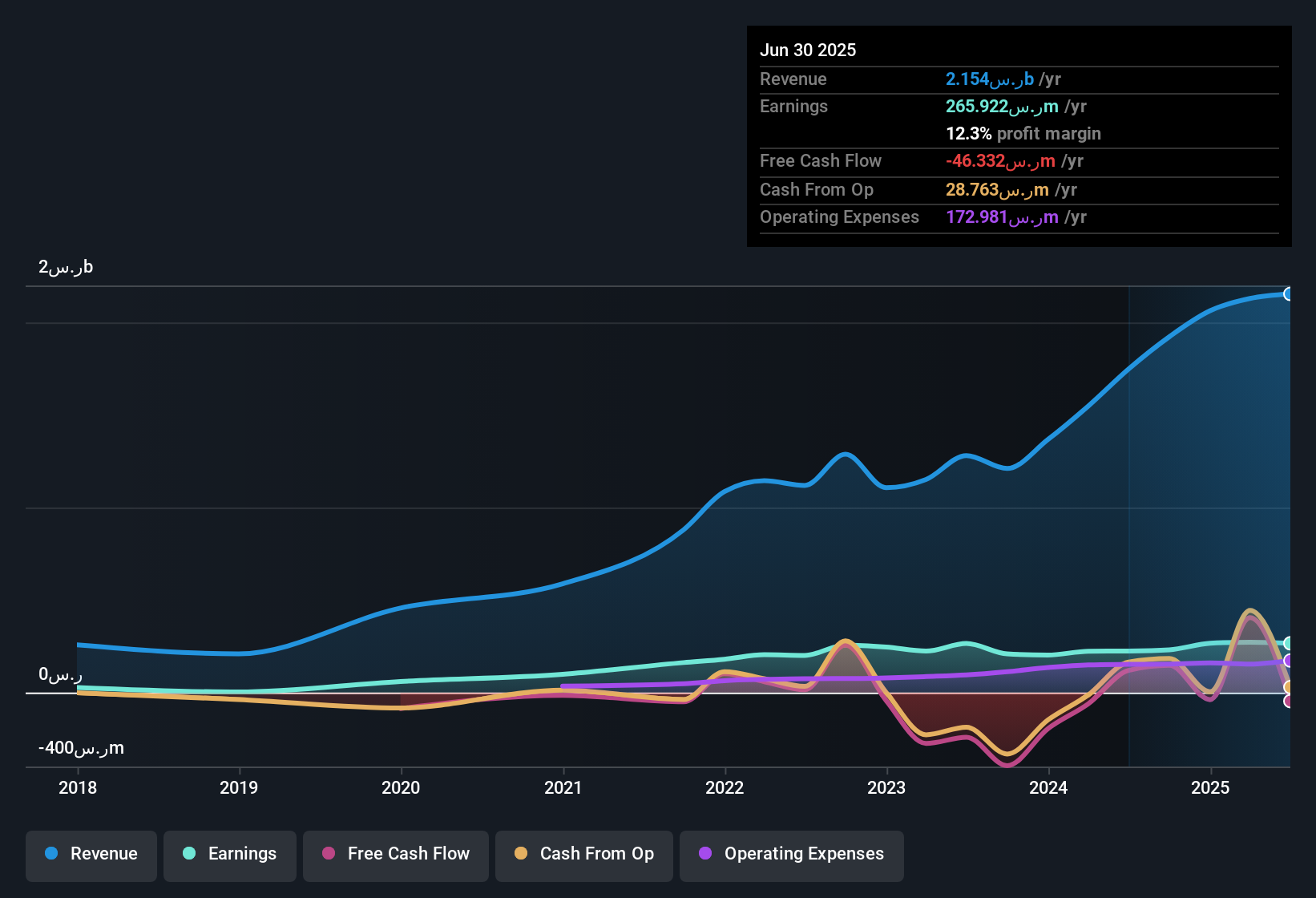Click the Jun 30 2025 tooltip header
1316x898 pixels.
(808, 49)
